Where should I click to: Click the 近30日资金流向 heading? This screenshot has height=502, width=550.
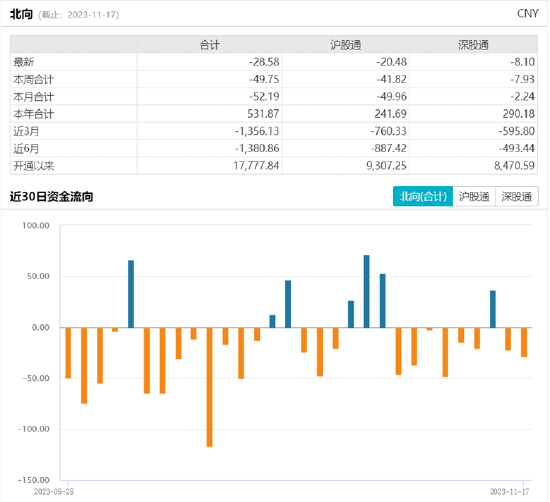[x=51, y=196]
